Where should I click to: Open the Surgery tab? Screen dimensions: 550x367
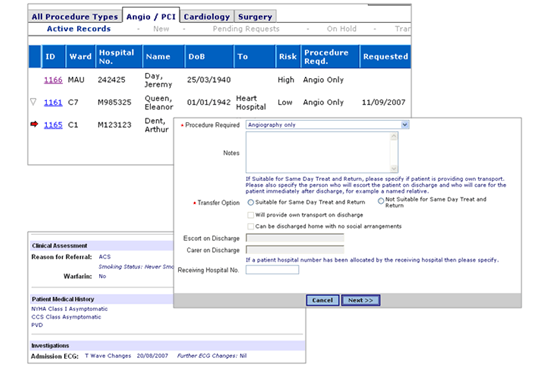pos(255,16)
